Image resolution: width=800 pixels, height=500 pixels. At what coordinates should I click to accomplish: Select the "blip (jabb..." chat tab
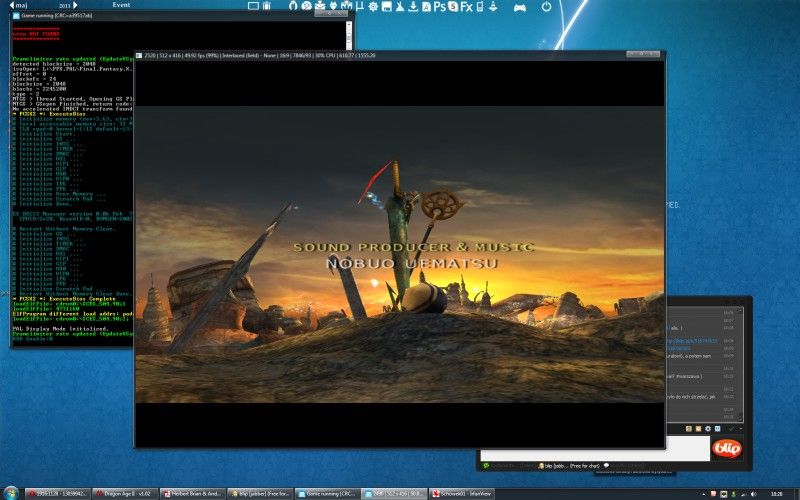tap(569, 466)
